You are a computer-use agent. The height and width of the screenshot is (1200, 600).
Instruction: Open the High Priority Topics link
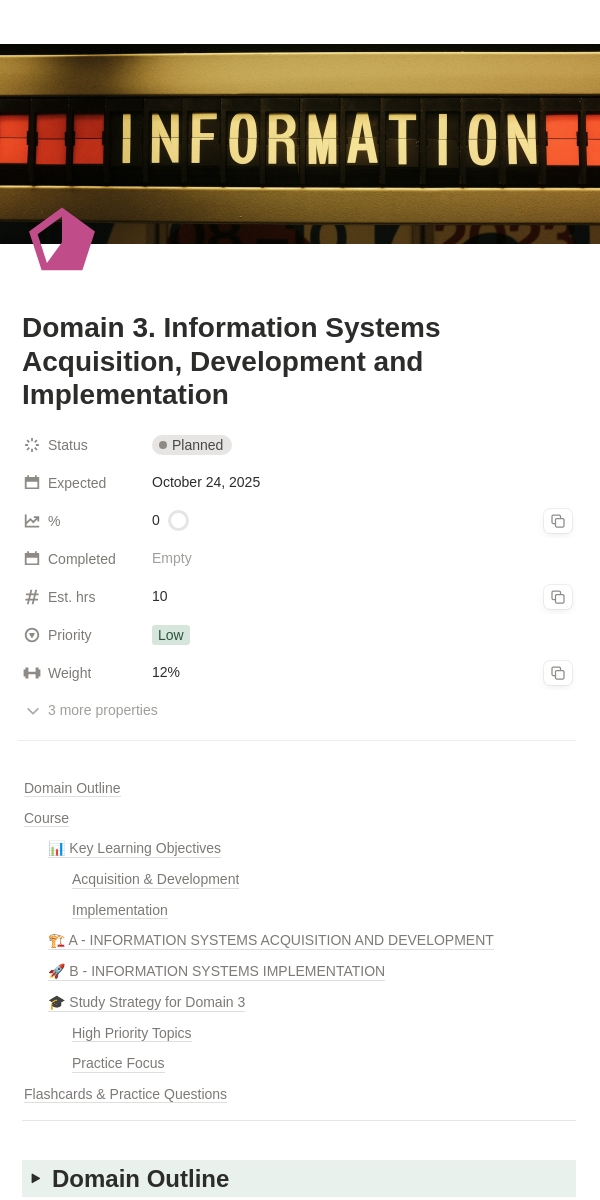coord(131,1033)
